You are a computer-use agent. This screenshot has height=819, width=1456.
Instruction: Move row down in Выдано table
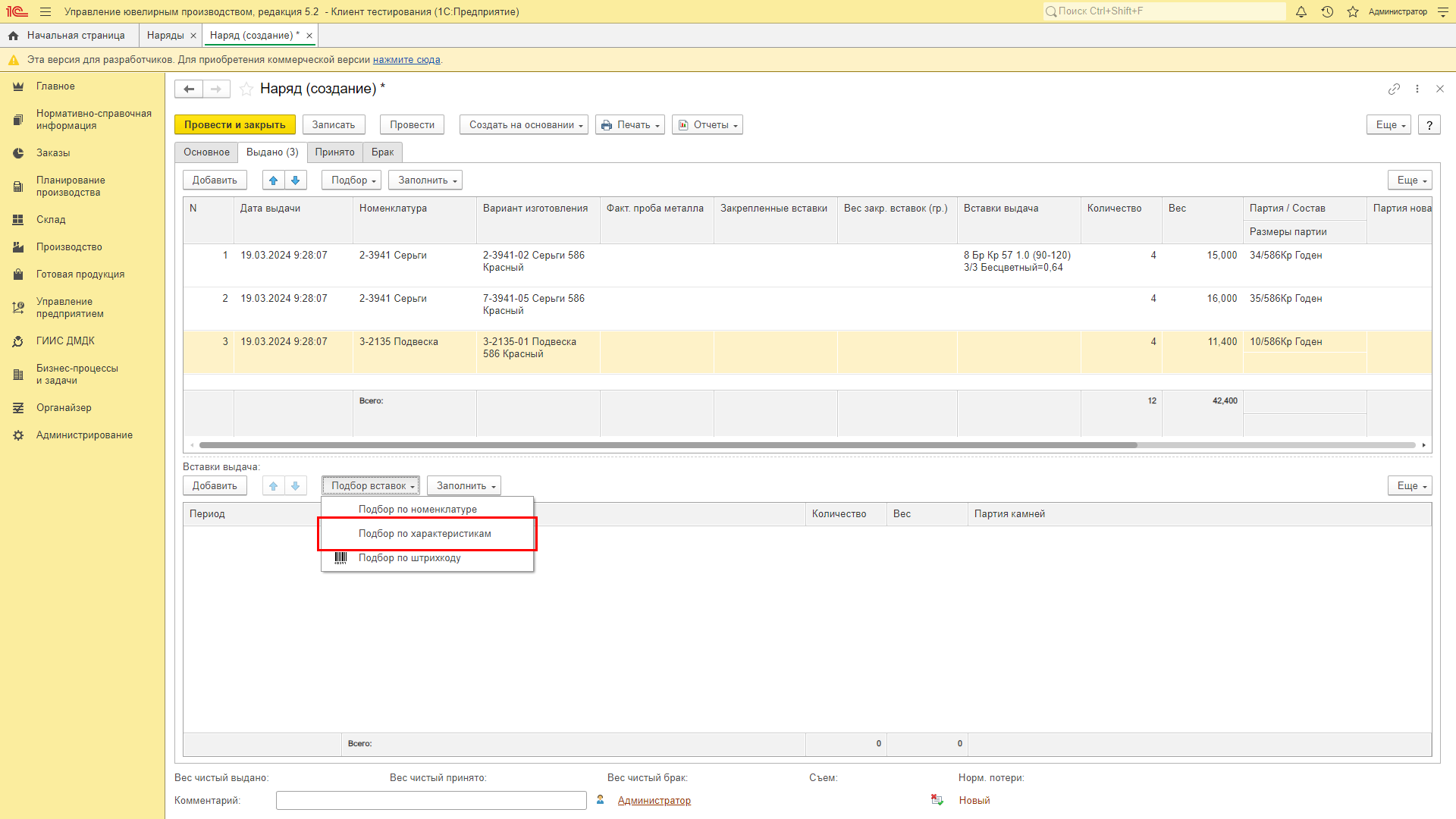coord(296,180)
